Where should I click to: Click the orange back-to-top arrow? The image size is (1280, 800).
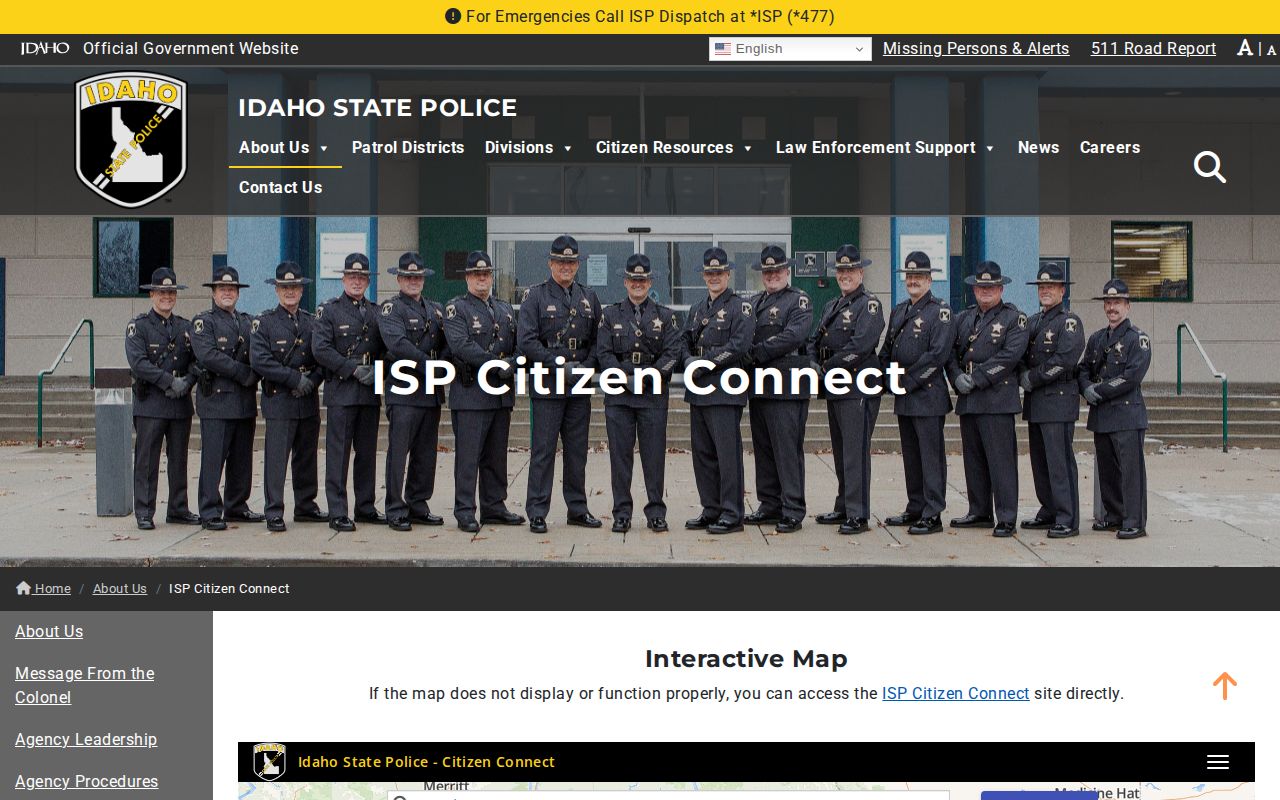point(1225,685)
